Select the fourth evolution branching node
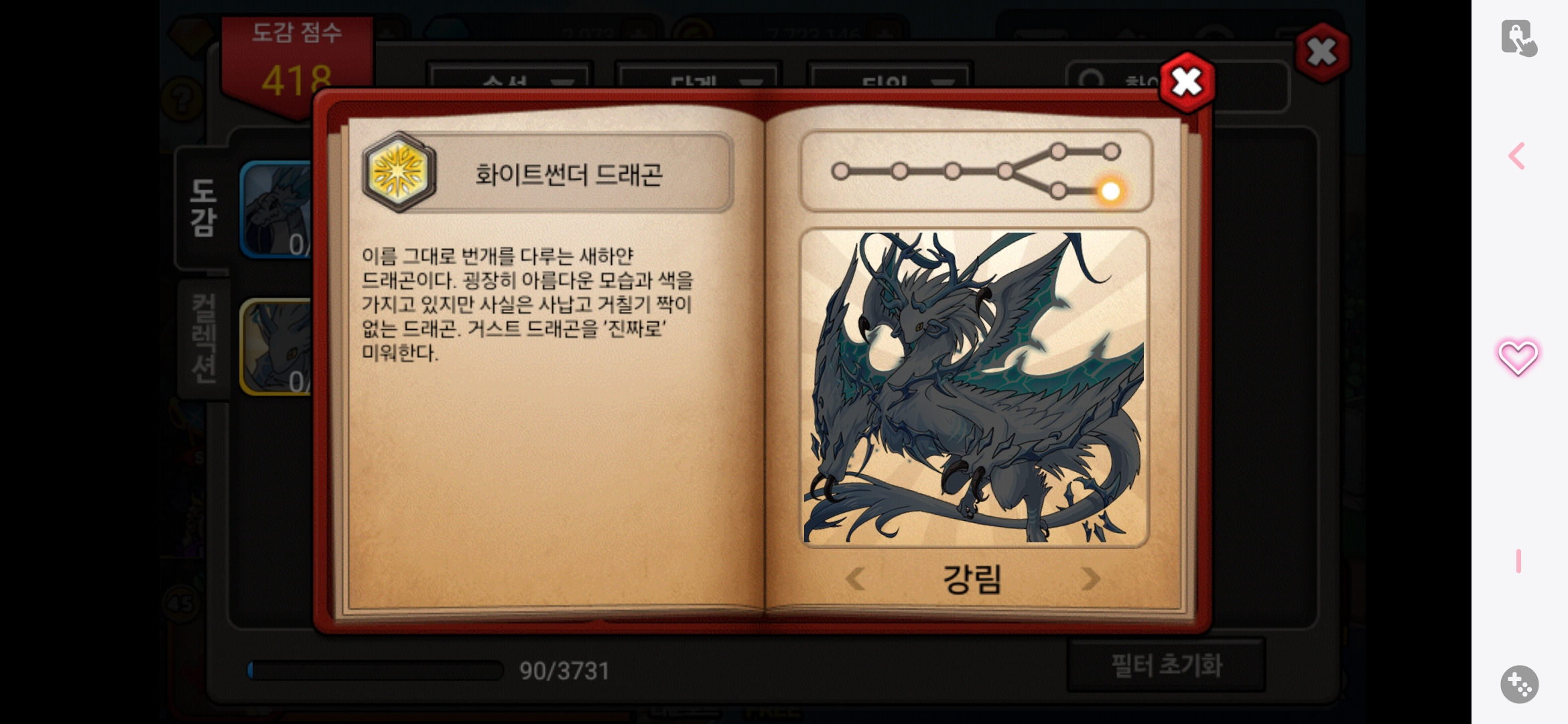This screenshot has height=724, width=1568. tap(1005, 172)
